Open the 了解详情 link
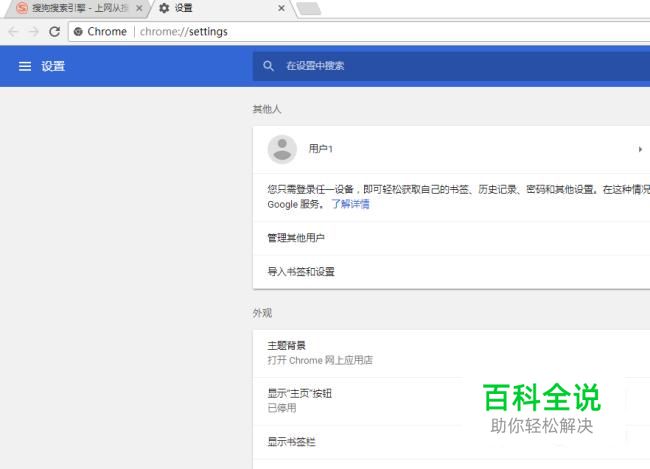This screenshot has width=650, height=469. click(350, 204)
